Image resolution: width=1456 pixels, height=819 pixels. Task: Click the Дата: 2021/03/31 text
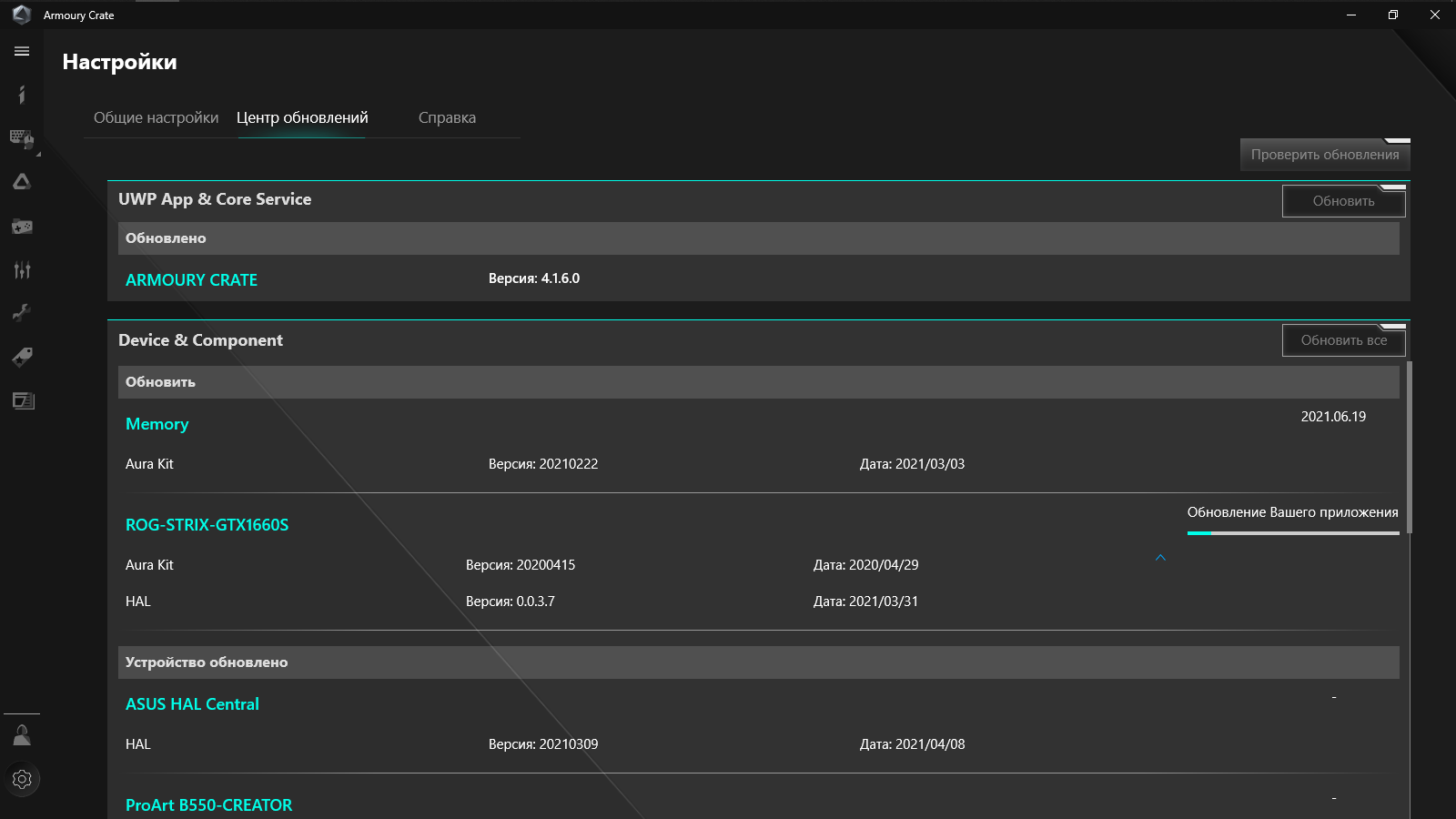[x=865, y=602]
